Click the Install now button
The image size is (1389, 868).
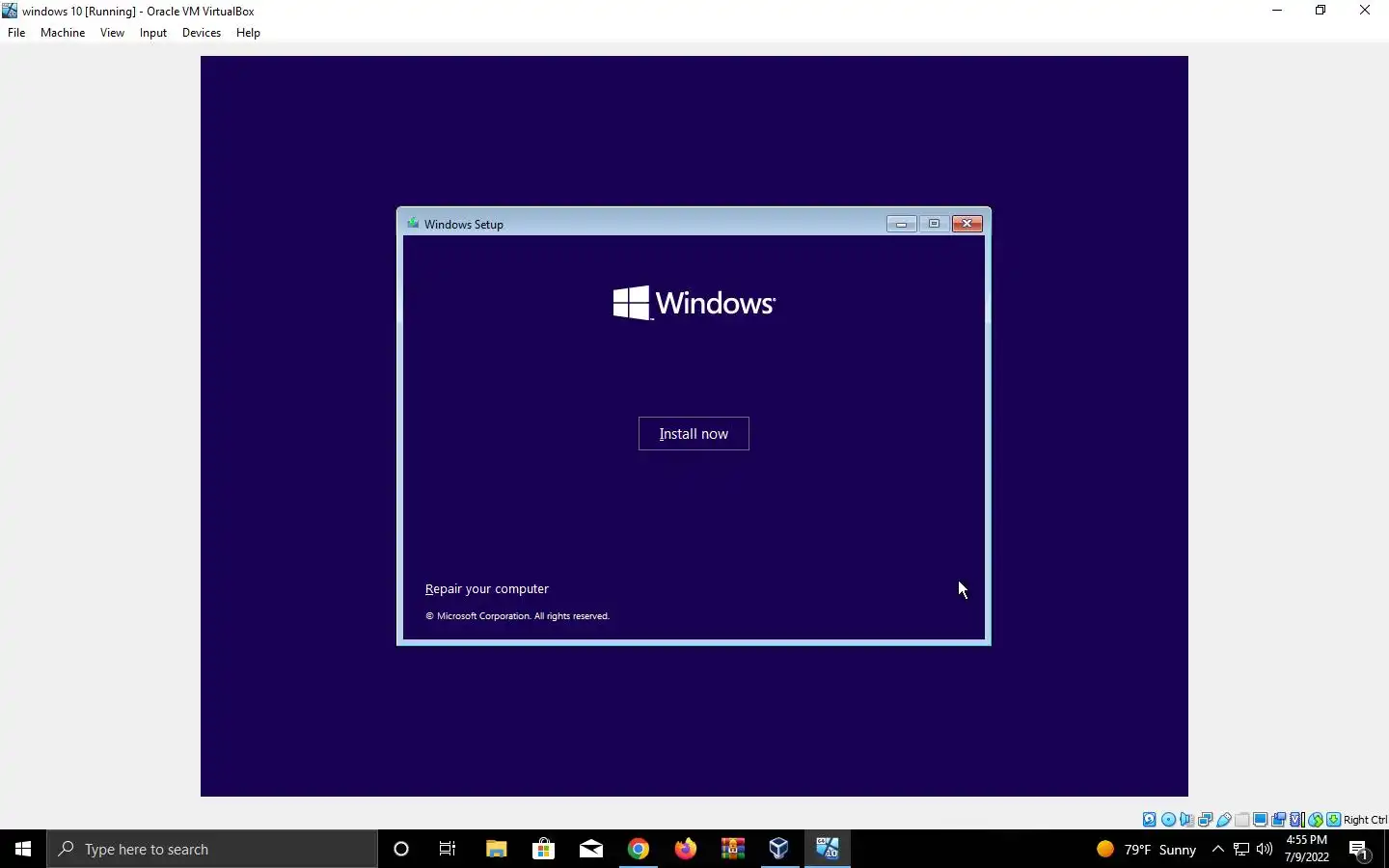point(694,434)
